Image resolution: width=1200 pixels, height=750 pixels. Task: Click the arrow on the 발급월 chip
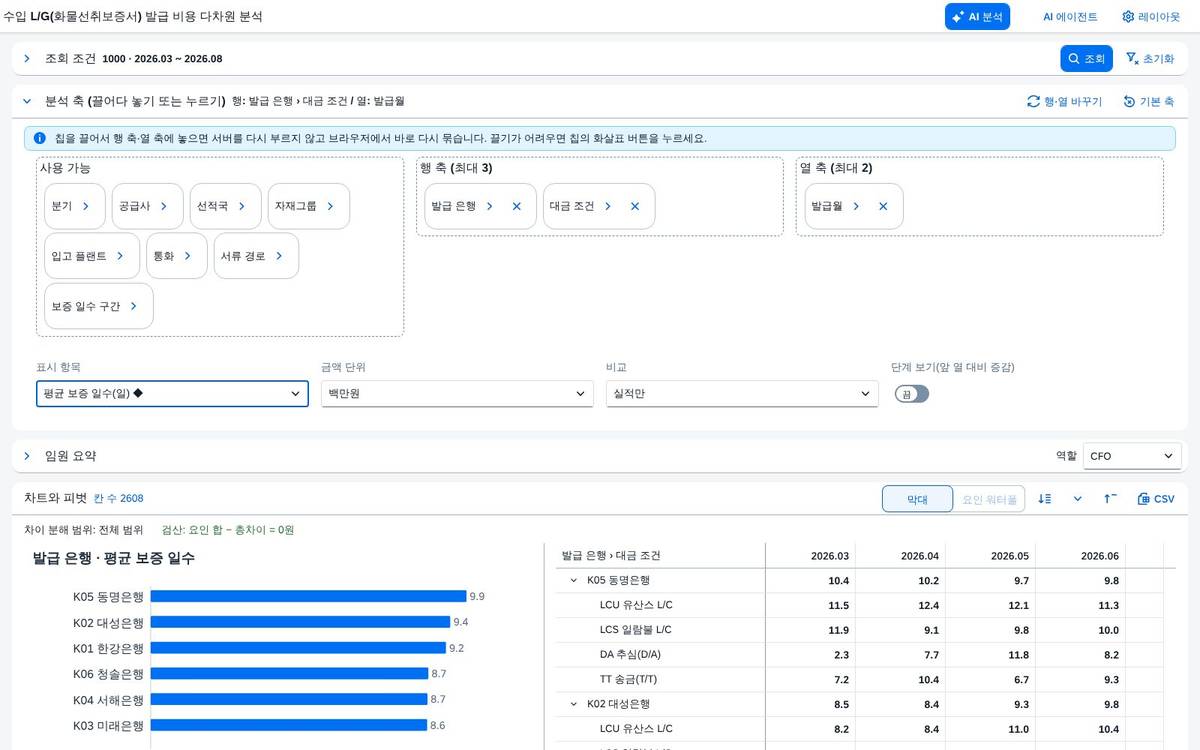[856, 206]
